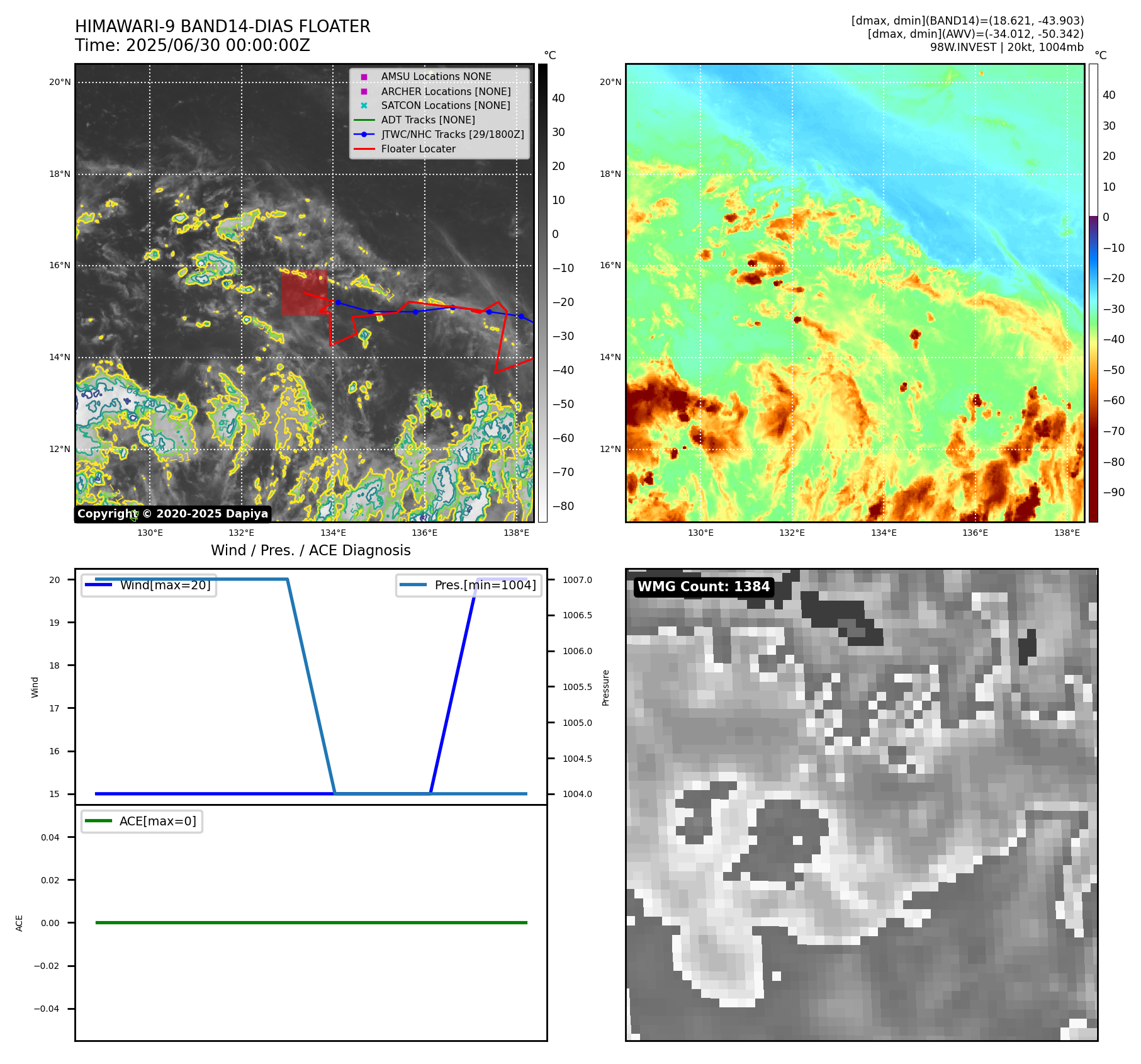
Task: Click the 'WMG Count: 1384' label
Action: pos(704,587)
